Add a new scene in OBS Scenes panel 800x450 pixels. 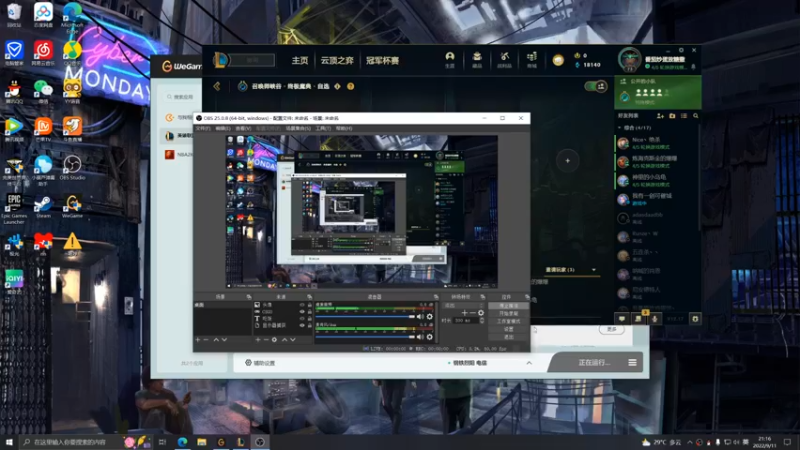[198, 340]
